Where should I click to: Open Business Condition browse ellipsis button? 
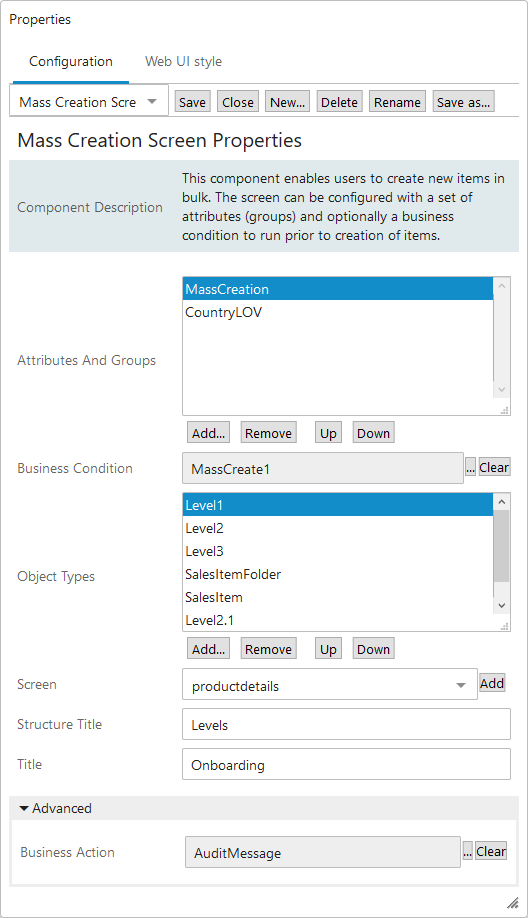click(x=470, y=468)
